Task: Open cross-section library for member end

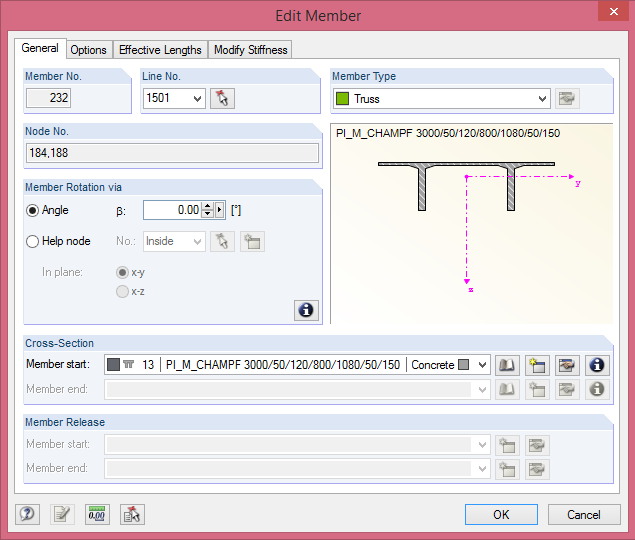Action: point(507,390)
